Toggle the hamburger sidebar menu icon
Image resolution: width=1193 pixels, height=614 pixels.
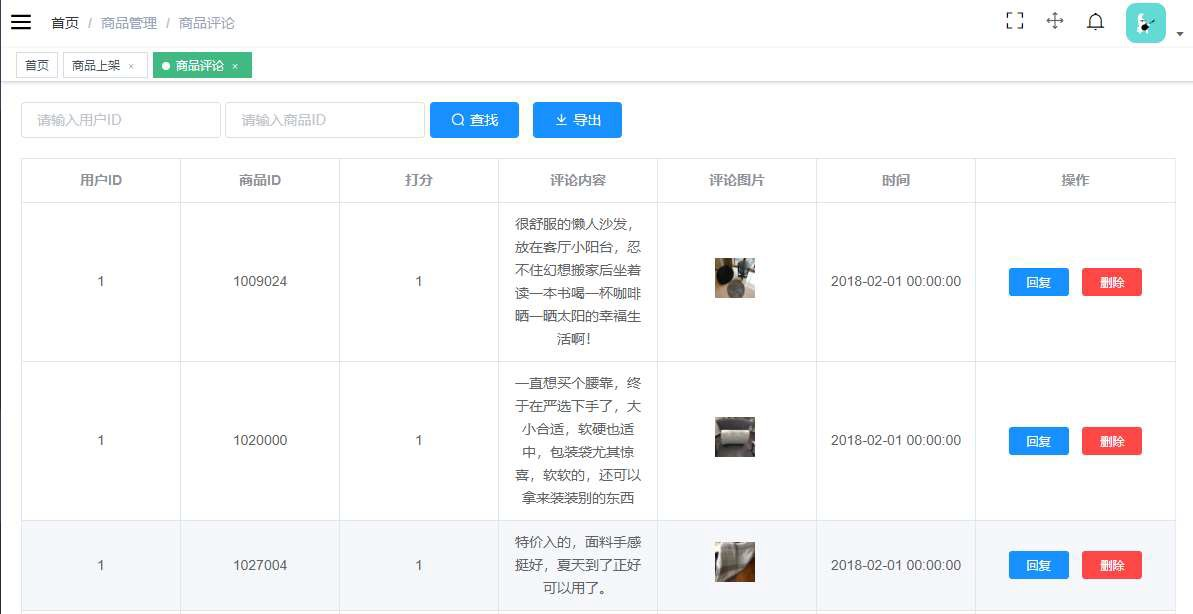click(x=21, y=22)
